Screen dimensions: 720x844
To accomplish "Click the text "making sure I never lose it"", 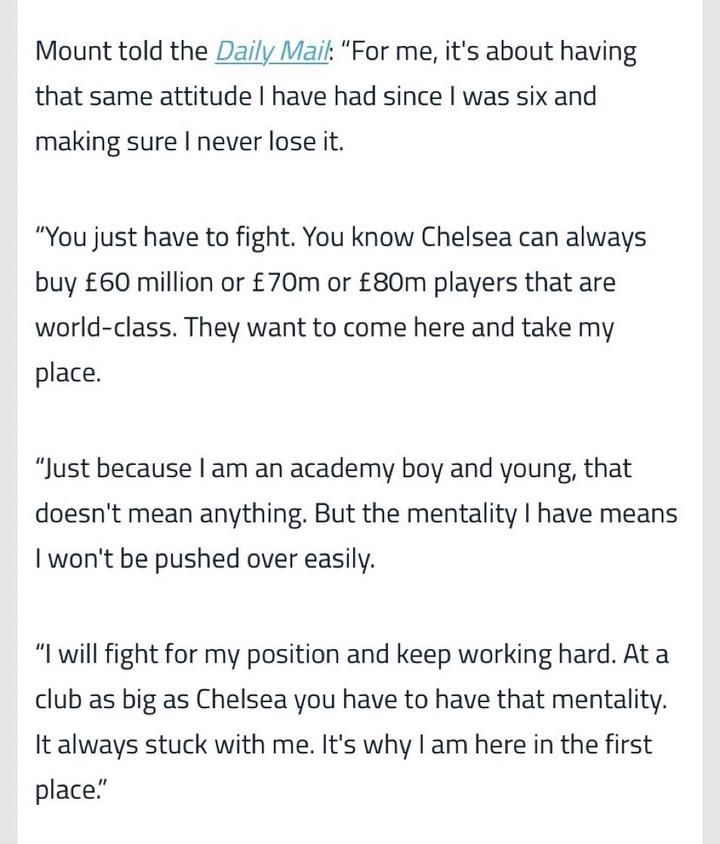I will coord(188,142).
